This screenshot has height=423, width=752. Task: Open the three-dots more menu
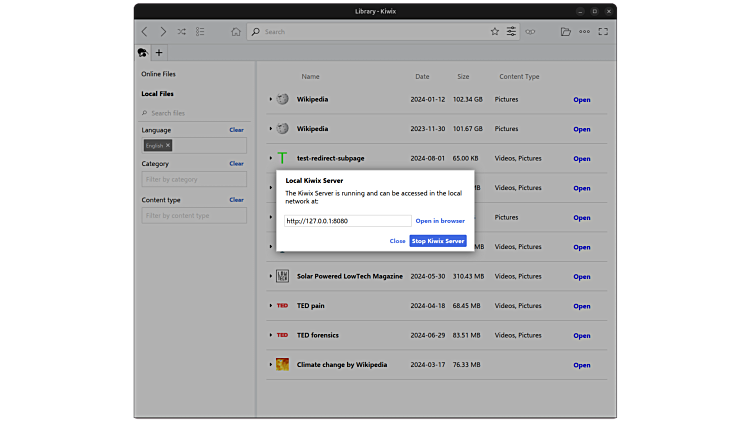[x=585, y=32]
